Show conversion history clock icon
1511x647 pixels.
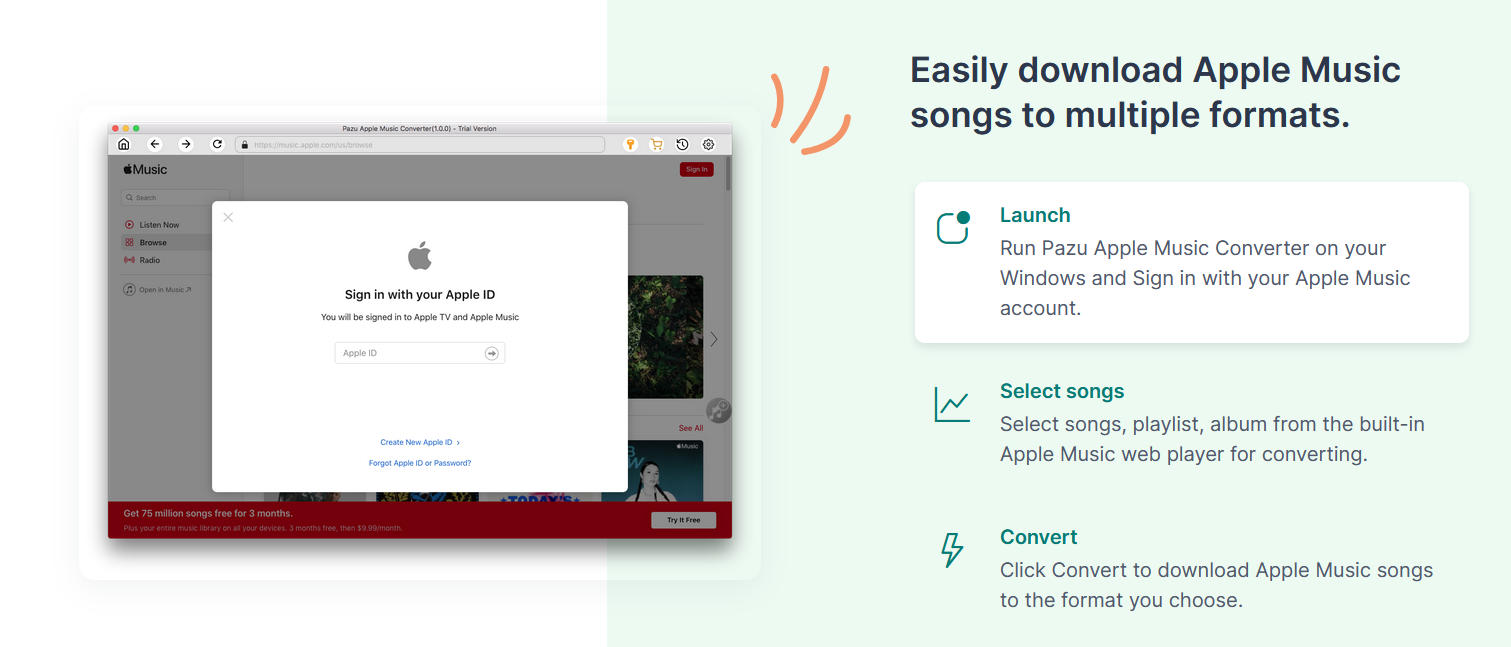tap(682, 144)
